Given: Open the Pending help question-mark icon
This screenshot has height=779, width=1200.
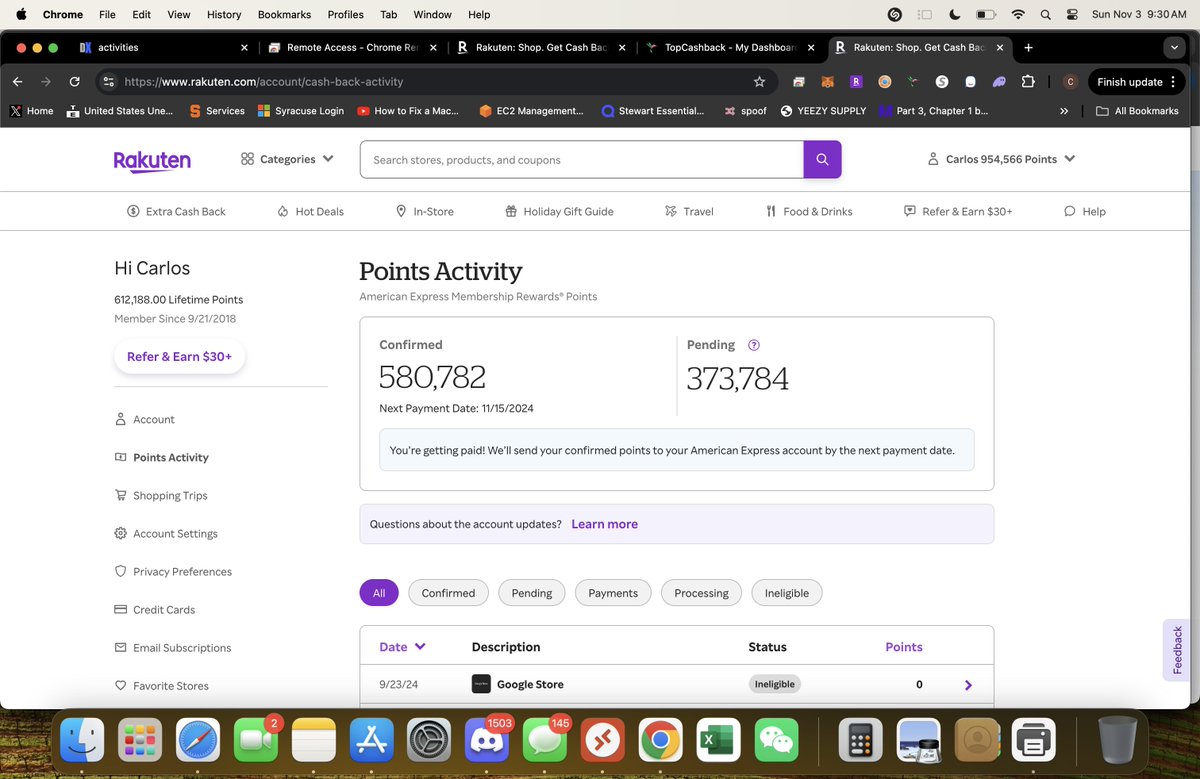Looking at the screenshot, I should click(754, 345).
